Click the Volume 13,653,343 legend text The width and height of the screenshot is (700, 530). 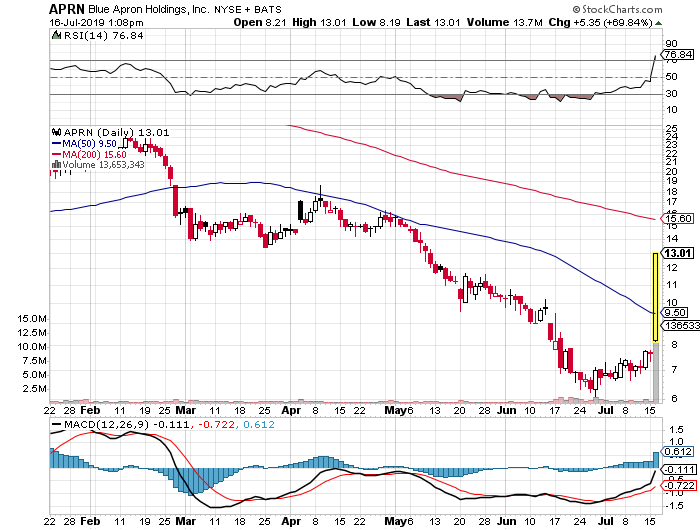(103, 164)
